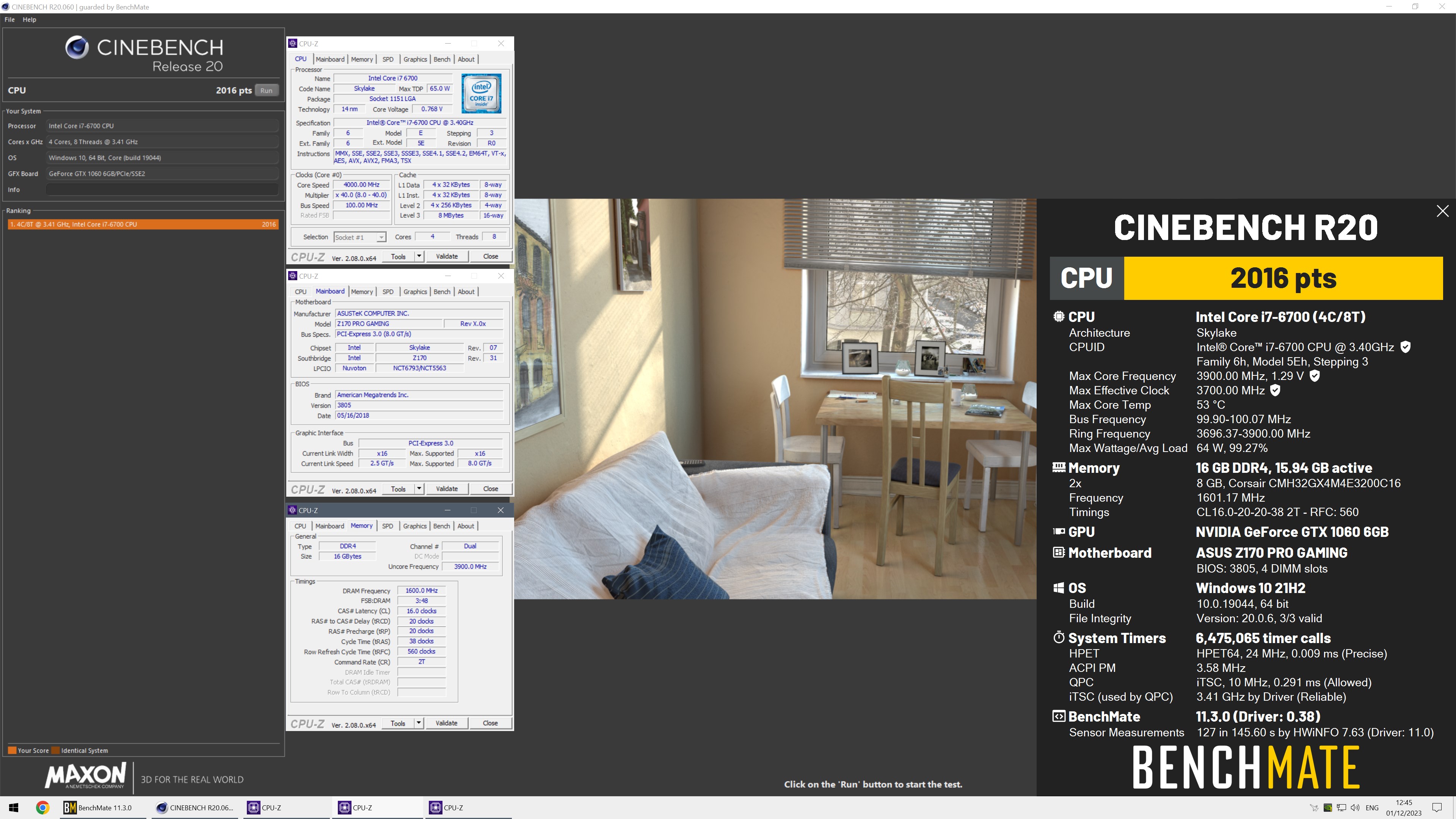Click the Intel Core i7 logo in CPU-Z
This screenshot has width=1456, height=819.
tap(481, 94)
